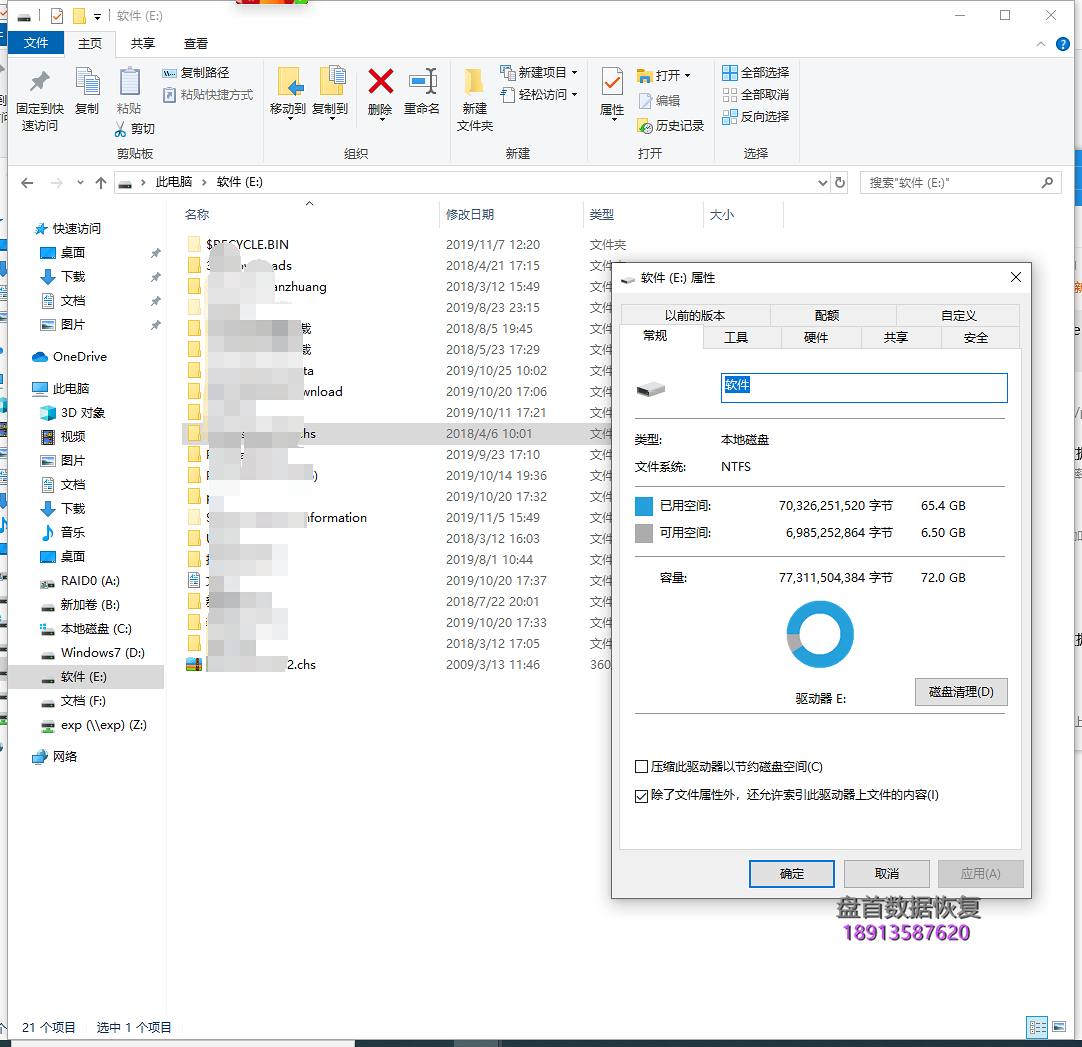
Task: Open the View ribbon tab
Action: pos(196,43)
